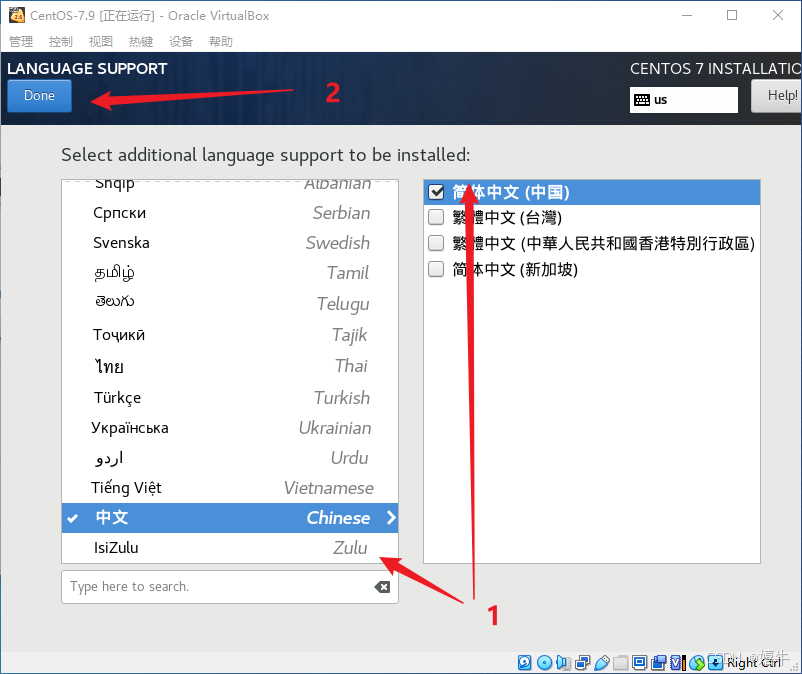Click the Done button
Viewport: 802px width, 674px height.
[x=39, y=96]
